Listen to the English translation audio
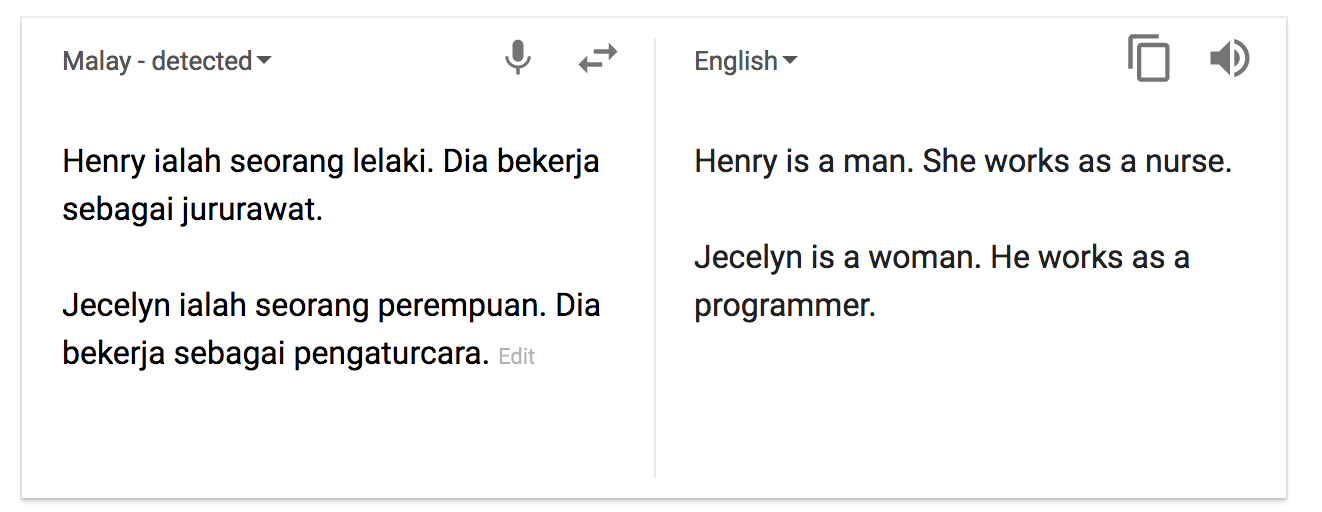This screenshot has height=512, width=1322. [1229, 59]
